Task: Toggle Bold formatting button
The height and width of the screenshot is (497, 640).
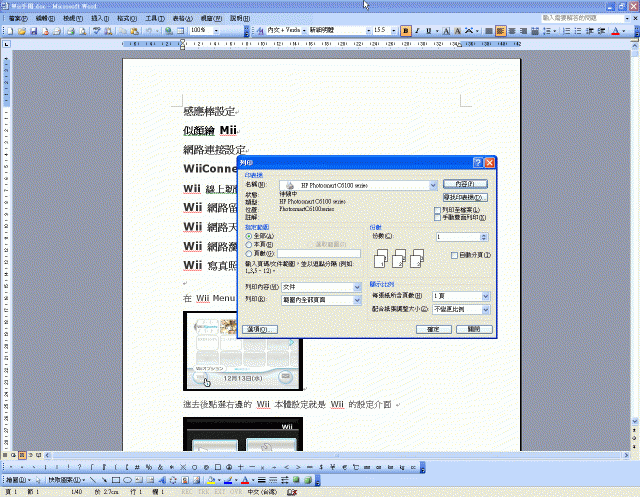Action: point(406,31)
